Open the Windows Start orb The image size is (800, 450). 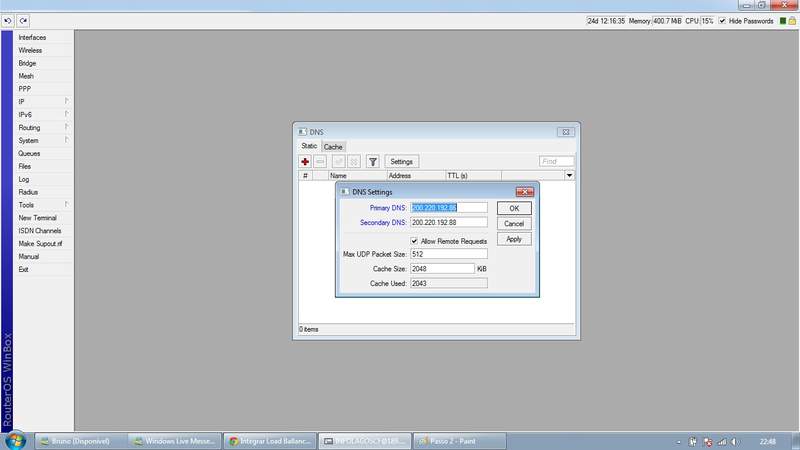[15, 440]
